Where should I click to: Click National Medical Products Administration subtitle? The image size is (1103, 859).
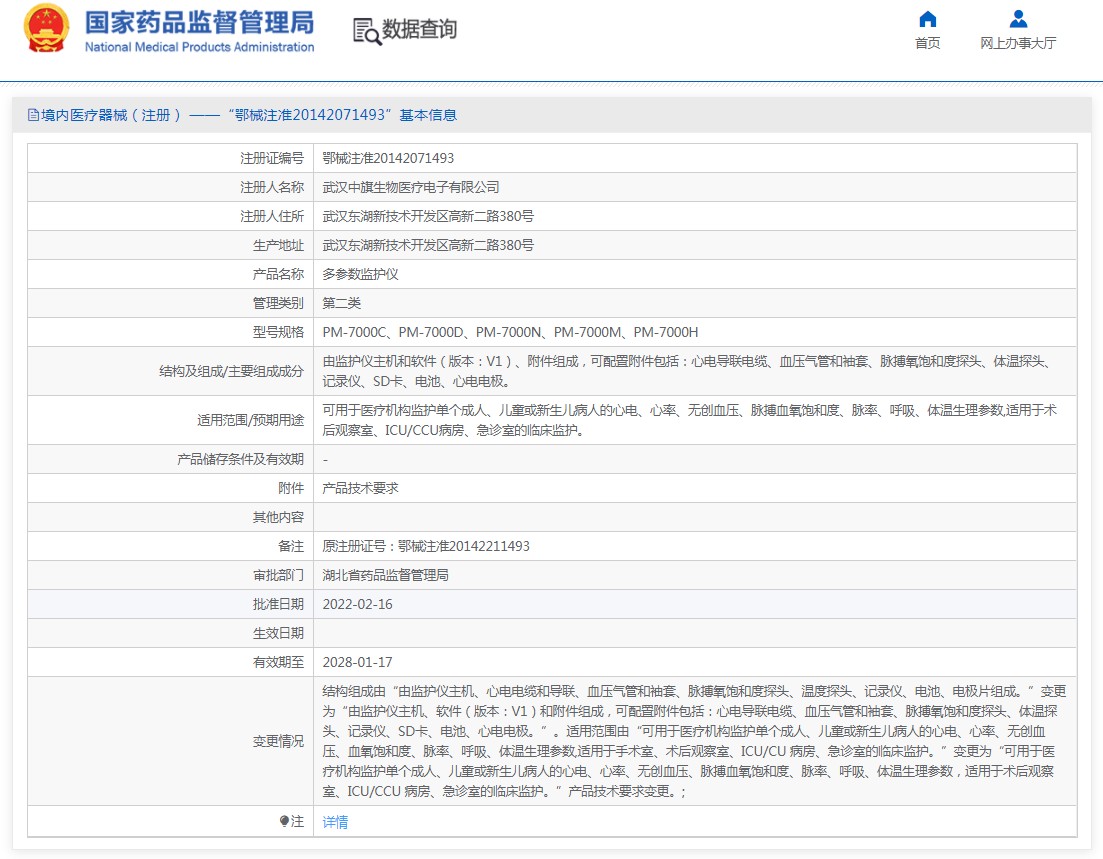point(200,47)
